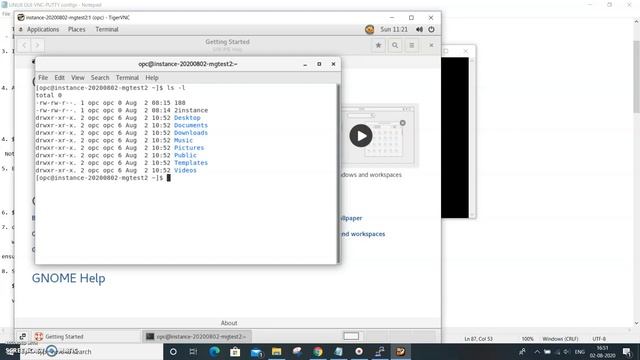Click the Documents directory name in terminal
Image resolution: width=640 pixels, height=360 pixels.
coord(191,125)
